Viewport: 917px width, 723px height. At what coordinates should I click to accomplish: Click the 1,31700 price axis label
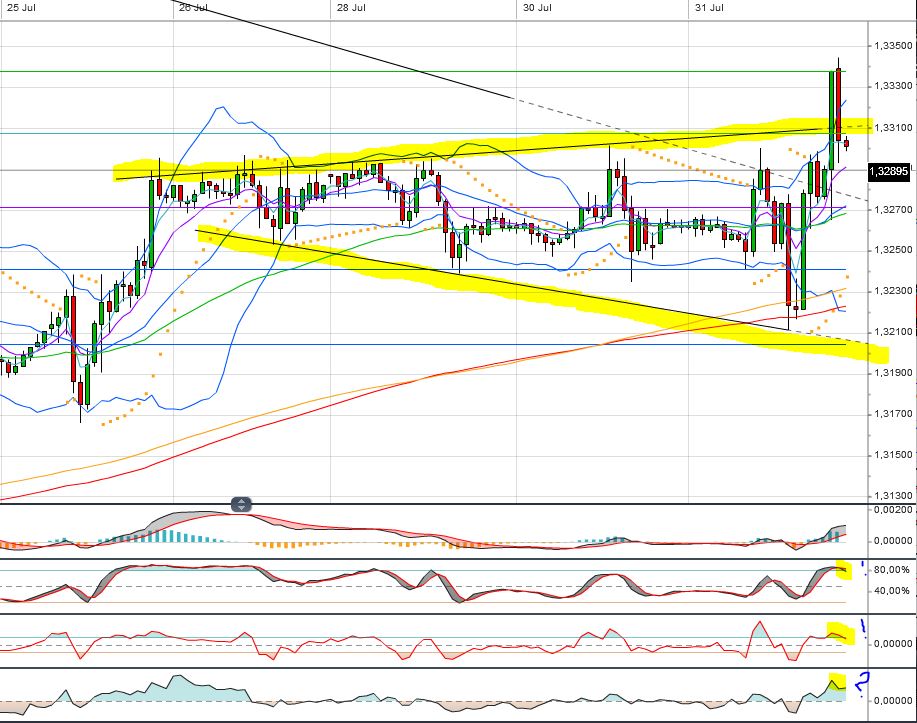click(x=893, y=414)
